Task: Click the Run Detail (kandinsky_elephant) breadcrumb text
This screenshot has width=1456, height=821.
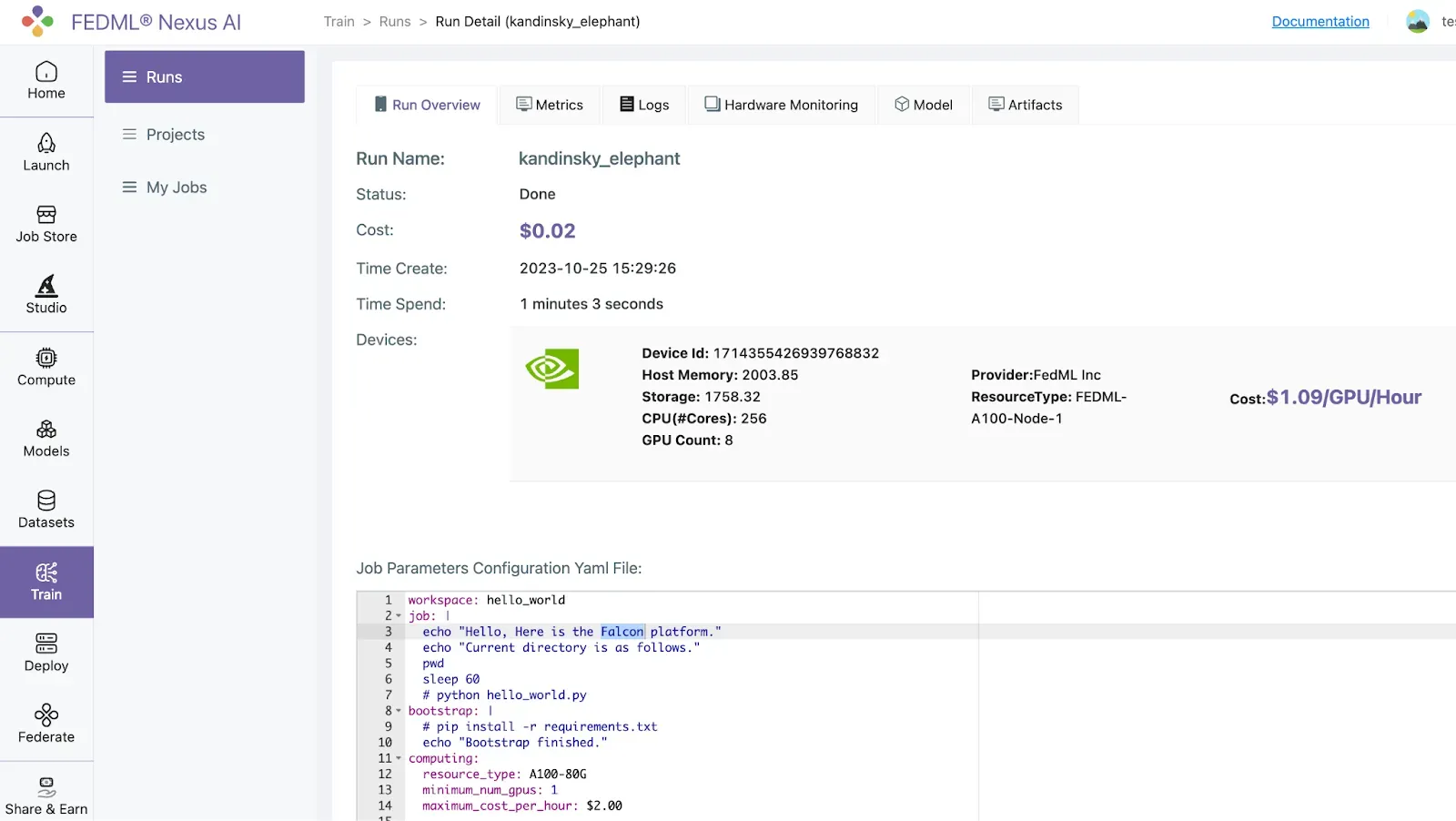Action: 538,22
